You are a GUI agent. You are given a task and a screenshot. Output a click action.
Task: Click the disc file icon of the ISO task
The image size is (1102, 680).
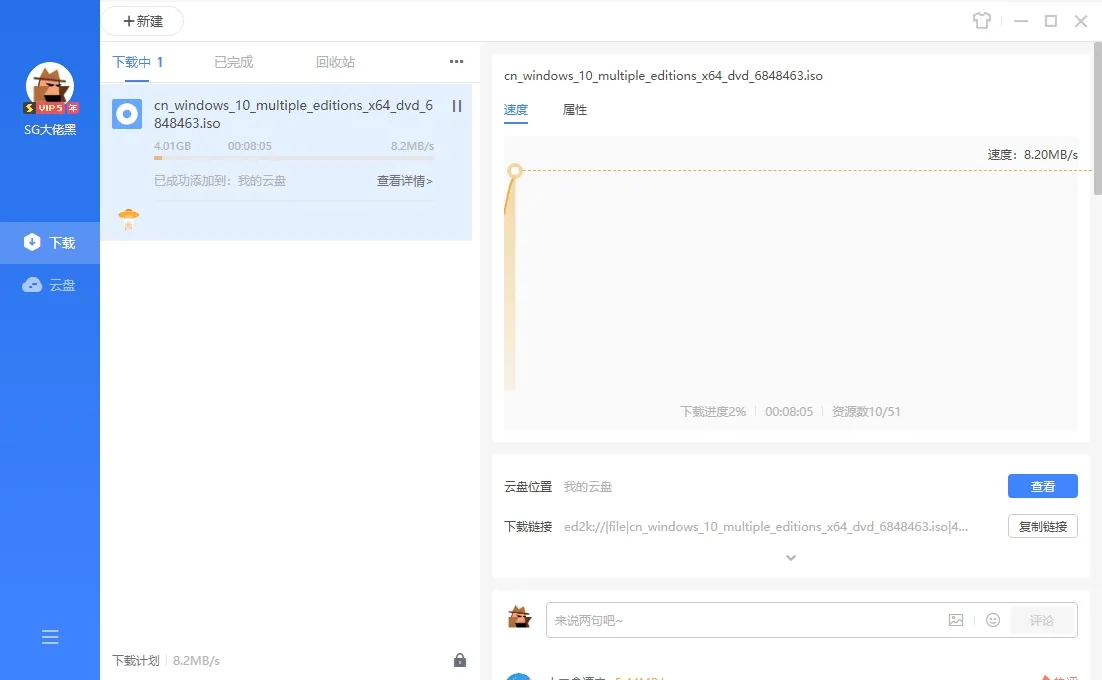pyautogui.click(x=127, y=114)
